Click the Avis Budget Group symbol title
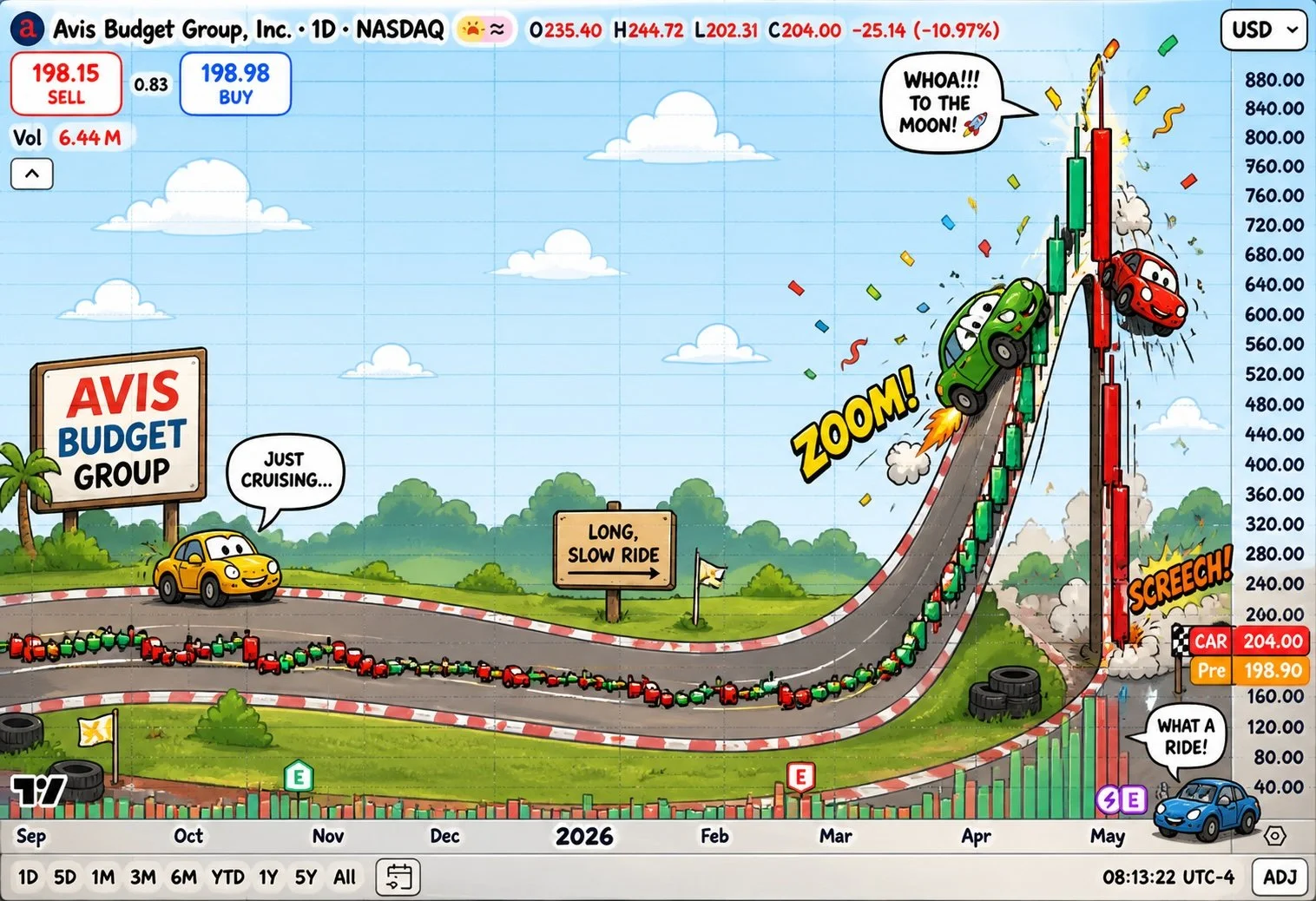The height and width of the screenshot is (901, 1316). [248, 30]
